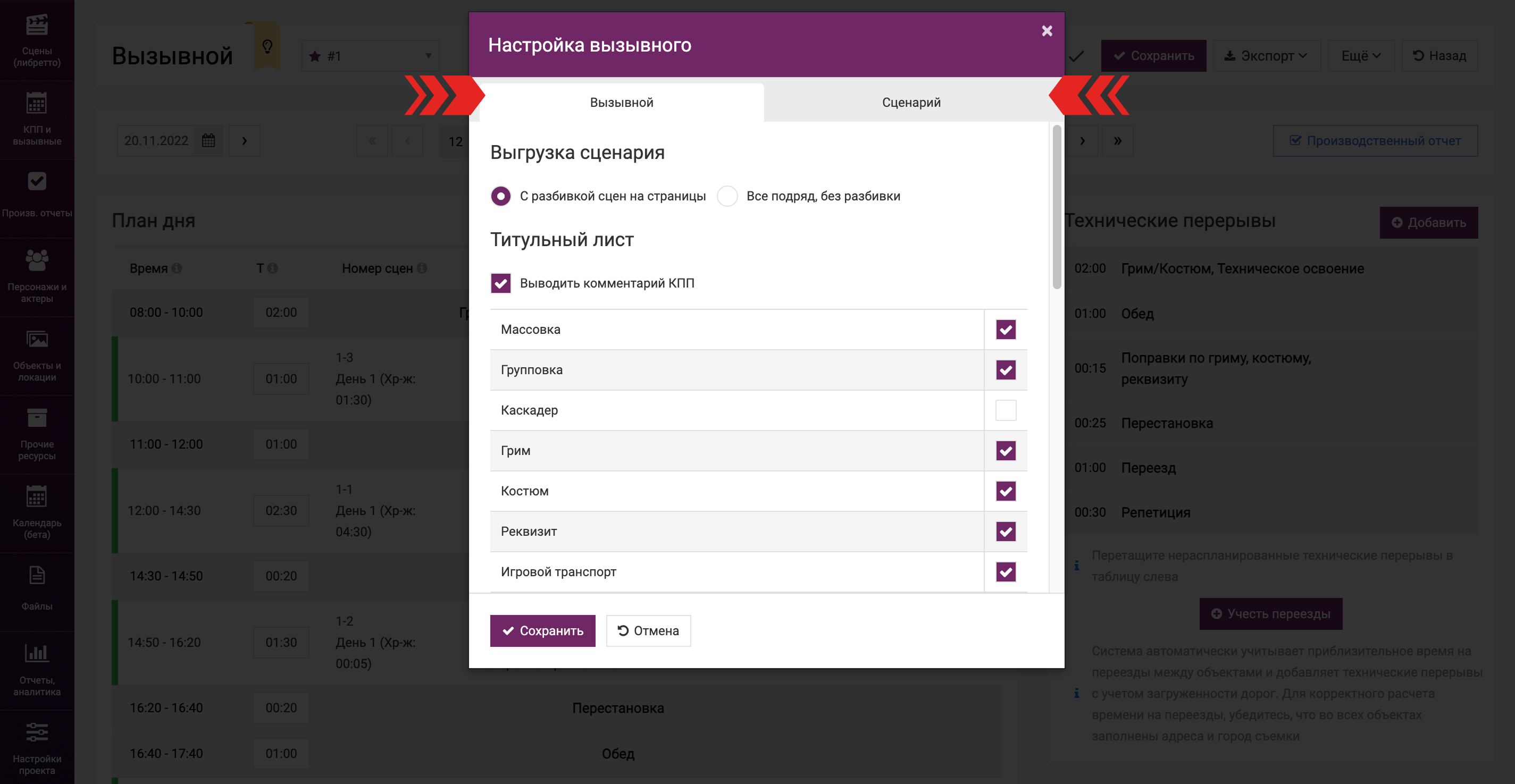Jump to last page double-arrow
The height and width of the screenshot is (784, 1515).
tap(1117, 140)
